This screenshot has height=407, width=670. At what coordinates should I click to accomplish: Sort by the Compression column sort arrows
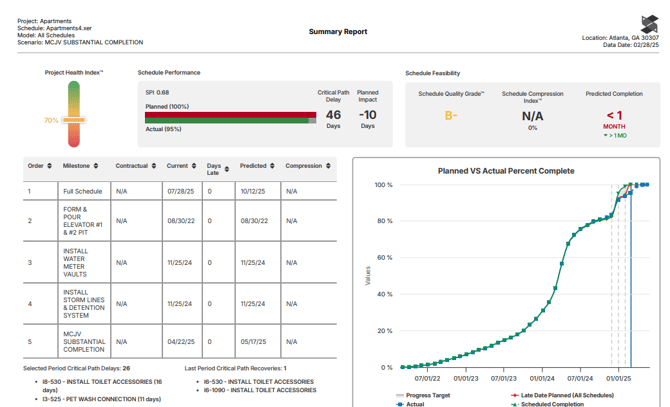[x=328, y=166]
